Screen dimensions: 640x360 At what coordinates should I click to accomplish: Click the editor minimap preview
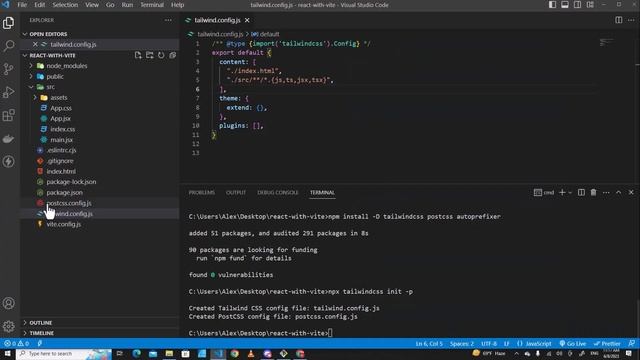click(606, 42)
